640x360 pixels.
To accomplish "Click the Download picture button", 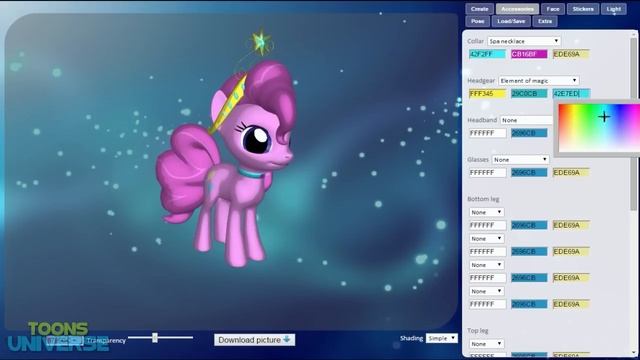I will click(x=254, y=340).
